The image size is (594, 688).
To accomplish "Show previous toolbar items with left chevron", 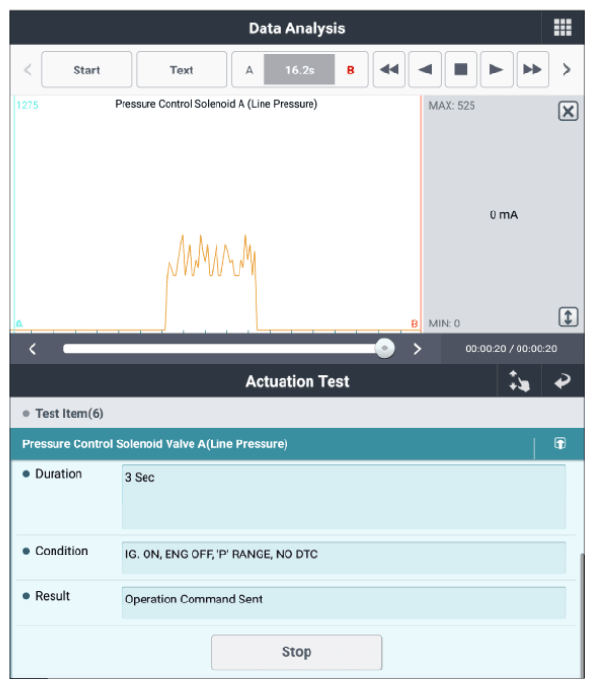I will click(x=28, y=69).
